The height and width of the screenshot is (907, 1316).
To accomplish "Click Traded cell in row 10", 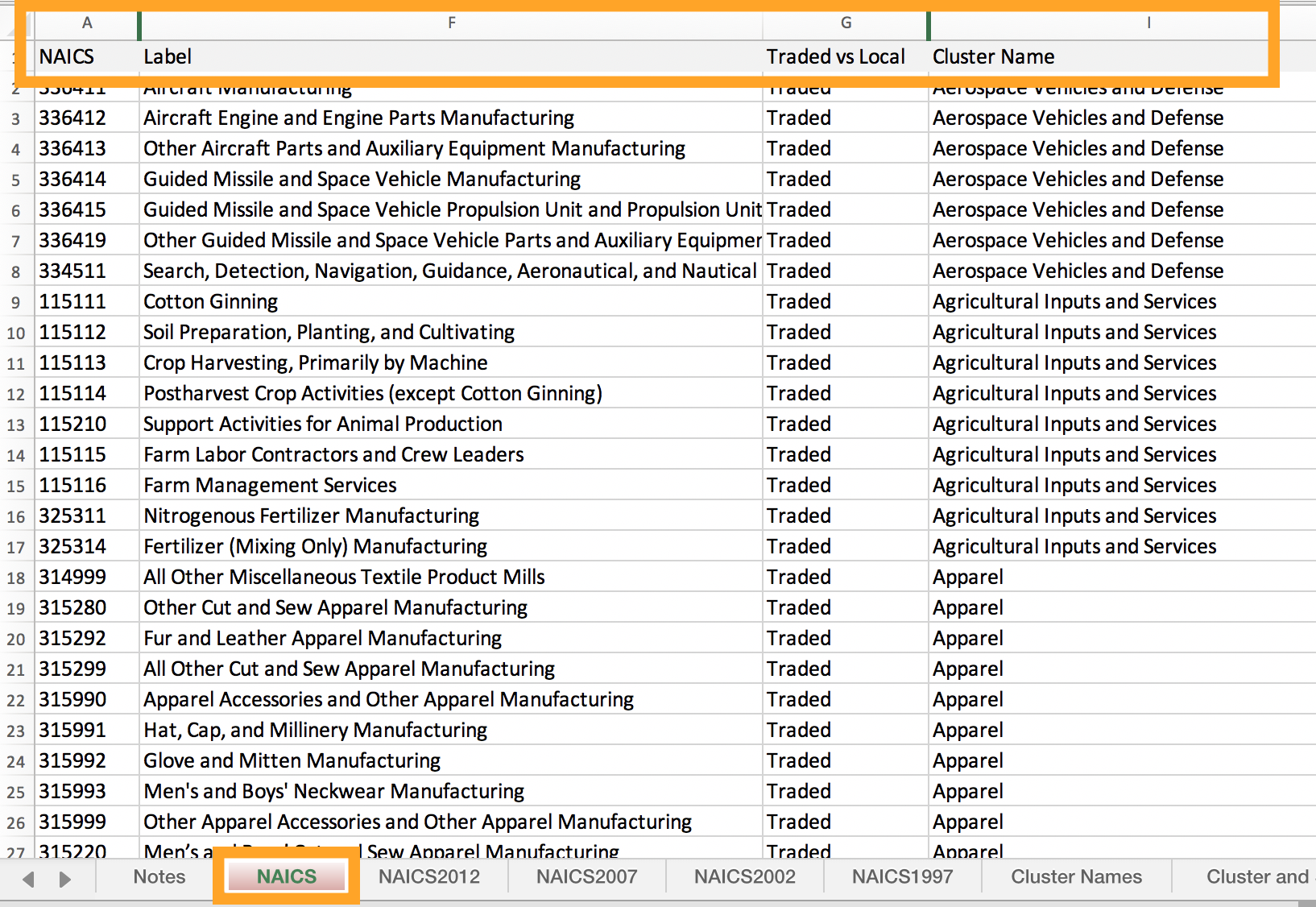I will click(x=846, y=332).
